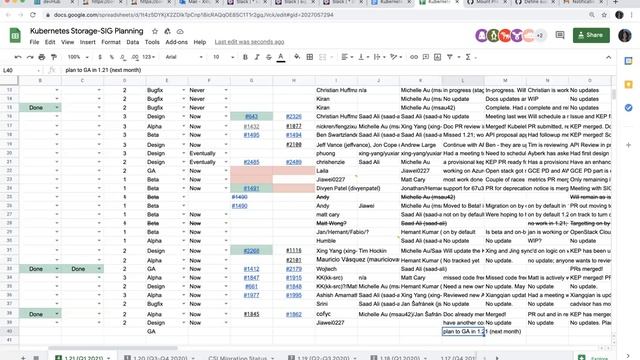Open the horizontal align dropdown
Viewport: 640px width, 360px height.
pos(348,57)
